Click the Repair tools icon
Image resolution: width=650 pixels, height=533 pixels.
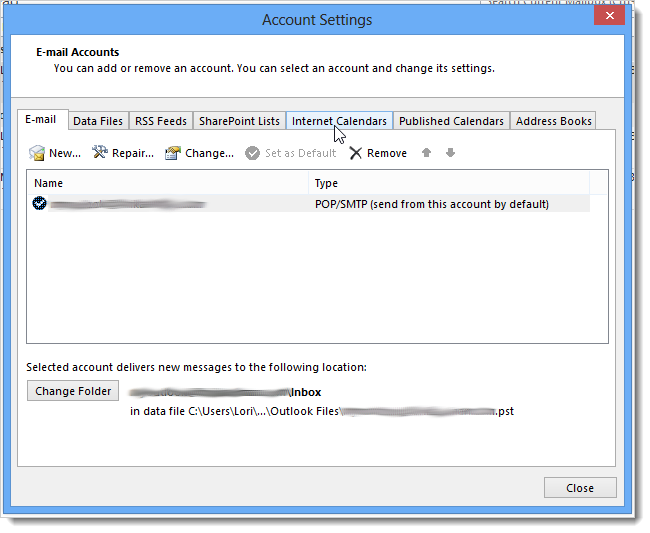99,153
